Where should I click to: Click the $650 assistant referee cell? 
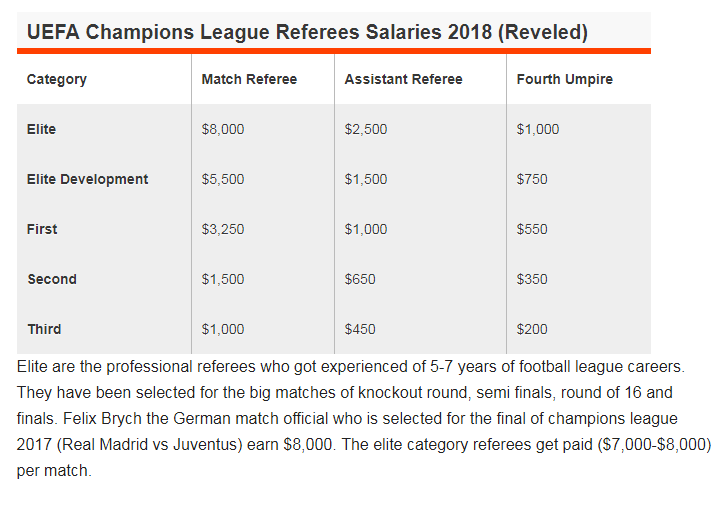point(360,279)
